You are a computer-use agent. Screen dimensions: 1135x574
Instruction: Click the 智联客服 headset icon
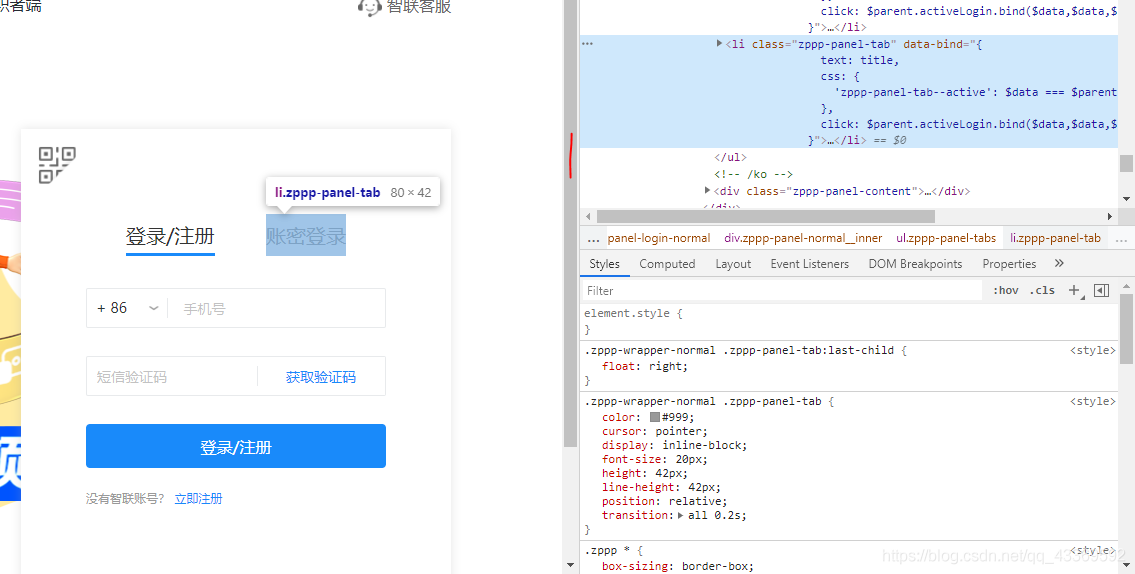coord(370,7)
